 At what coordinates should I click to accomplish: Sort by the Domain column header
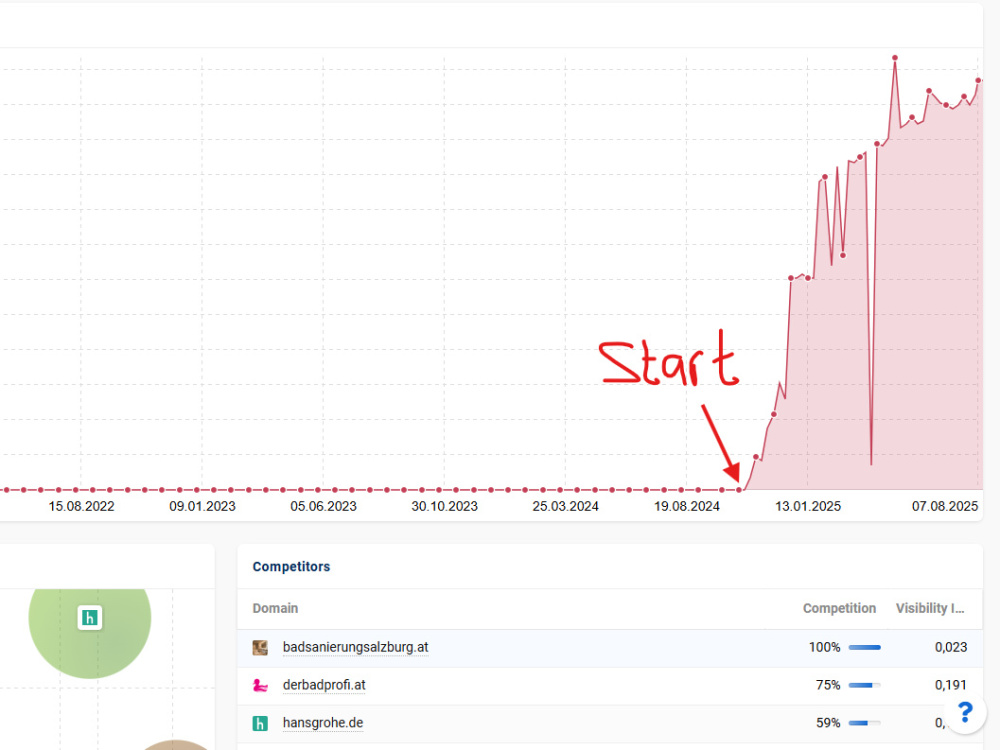point(275,608)
